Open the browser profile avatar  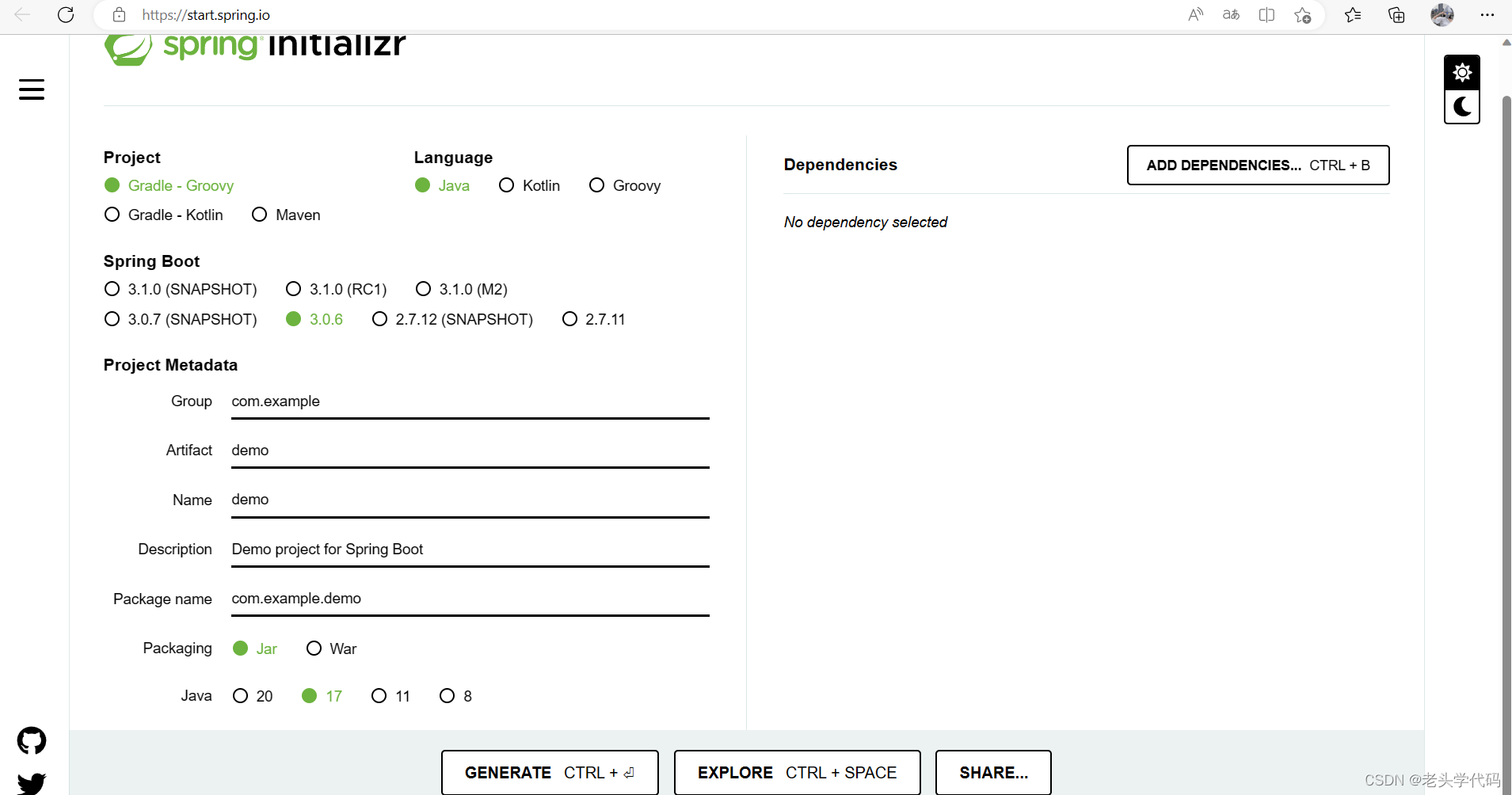point(1442,15)
